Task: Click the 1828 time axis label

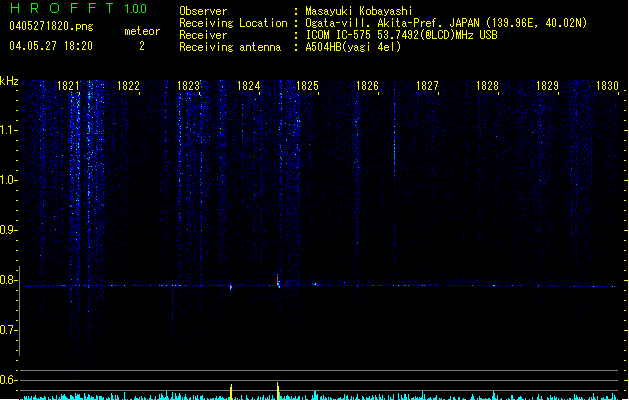Action: click(487, 86)
